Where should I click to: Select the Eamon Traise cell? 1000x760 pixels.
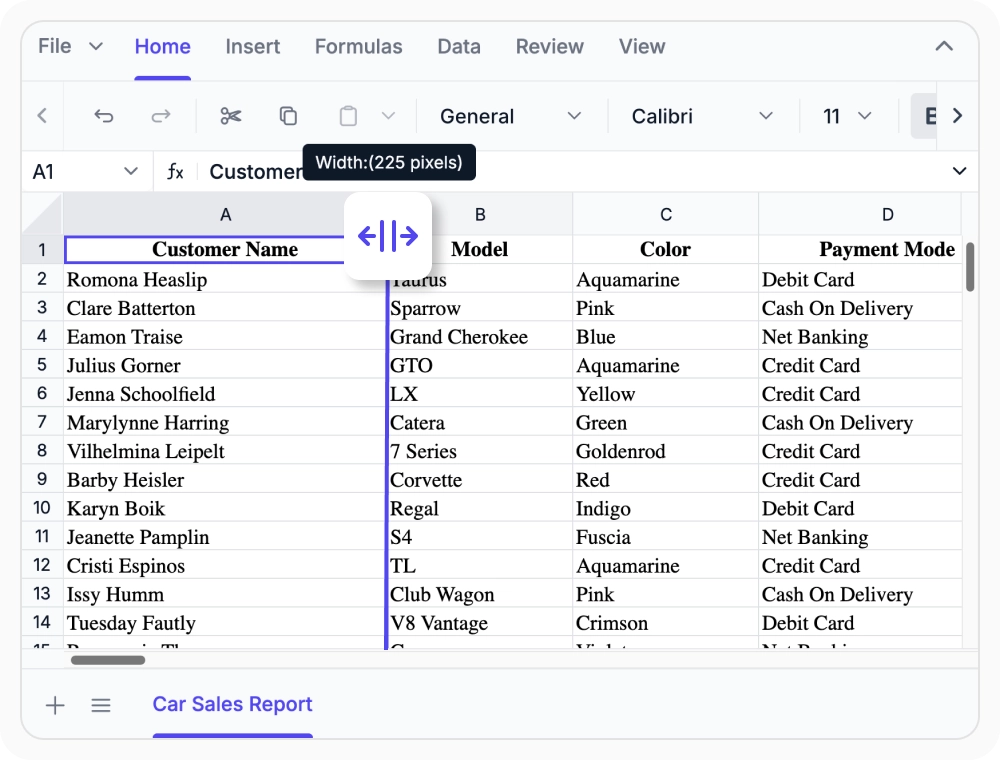point(225,337)
